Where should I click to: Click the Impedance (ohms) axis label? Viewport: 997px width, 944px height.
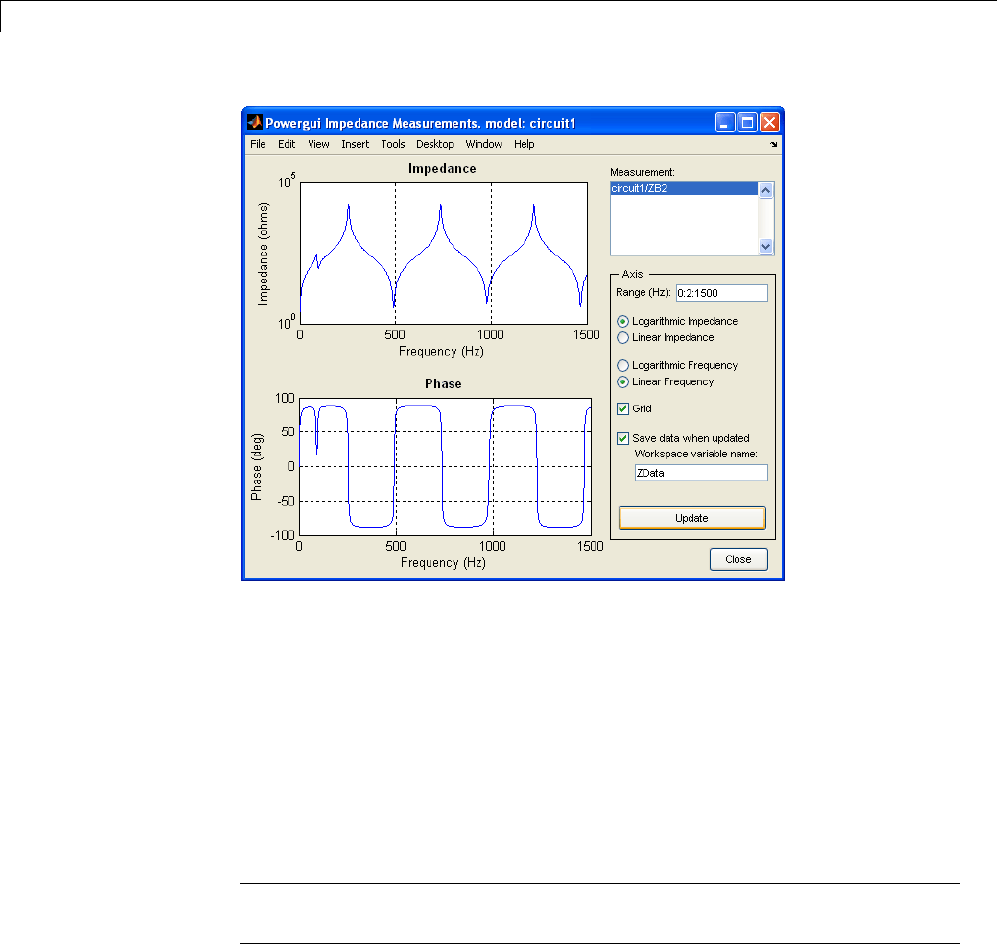coord(263,254)
